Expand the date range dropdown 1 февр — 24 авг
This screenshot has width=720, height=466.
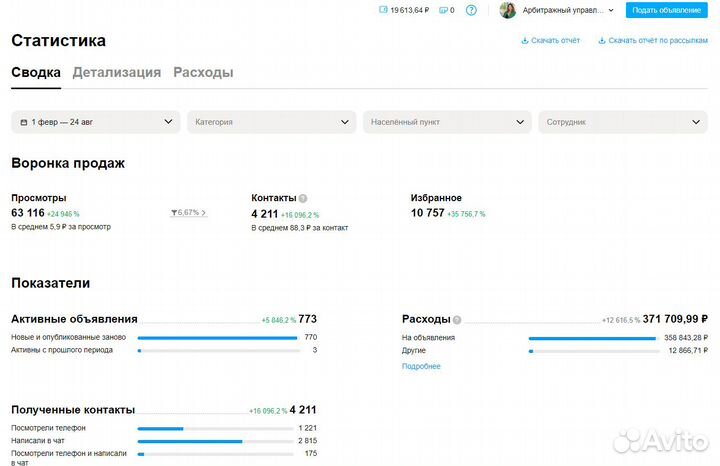95,122
